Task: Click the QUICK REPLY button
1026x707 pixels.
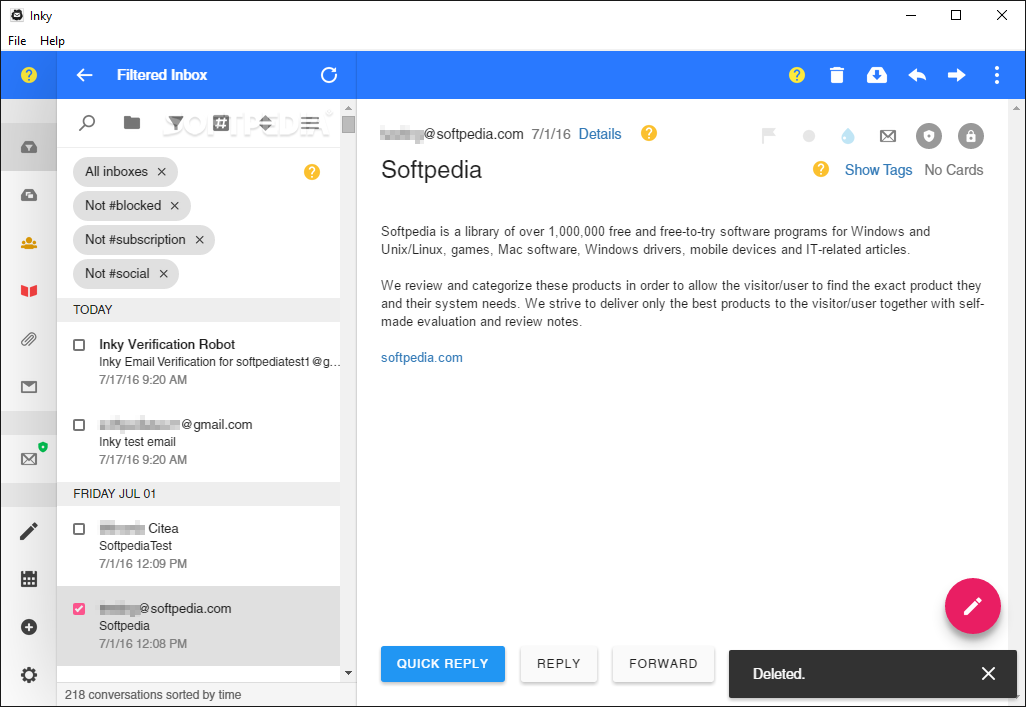Action: point(443,664)
